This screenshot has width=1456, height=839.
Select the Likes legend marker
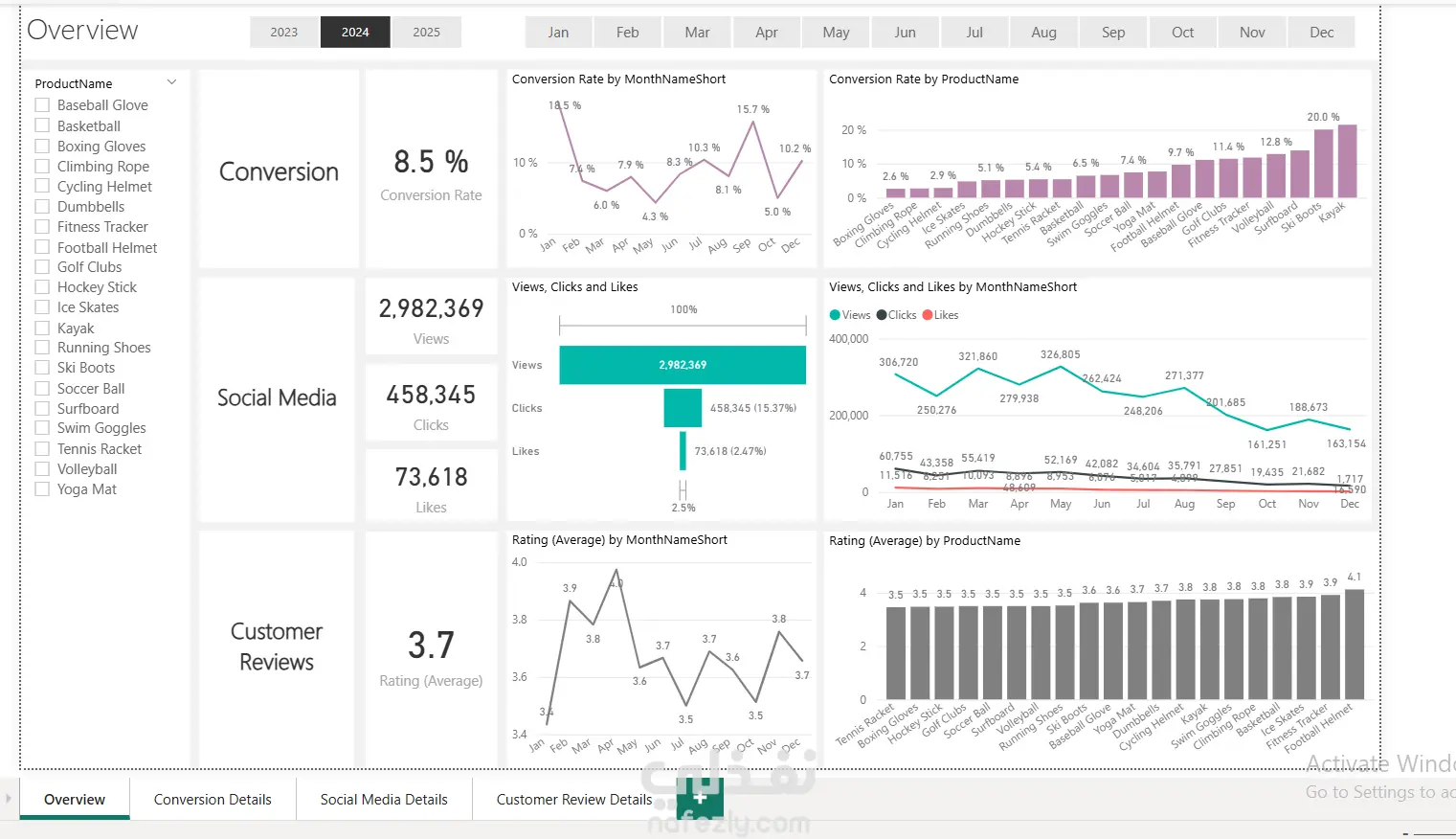pos(927,315)
